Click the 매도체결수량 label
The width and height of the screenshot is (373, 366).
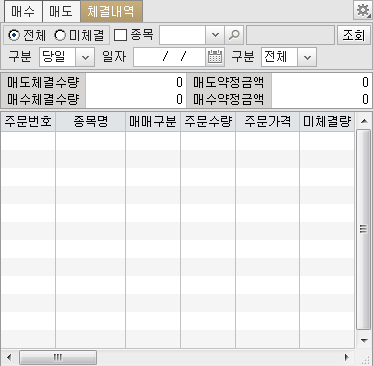[x=43, y=82]
